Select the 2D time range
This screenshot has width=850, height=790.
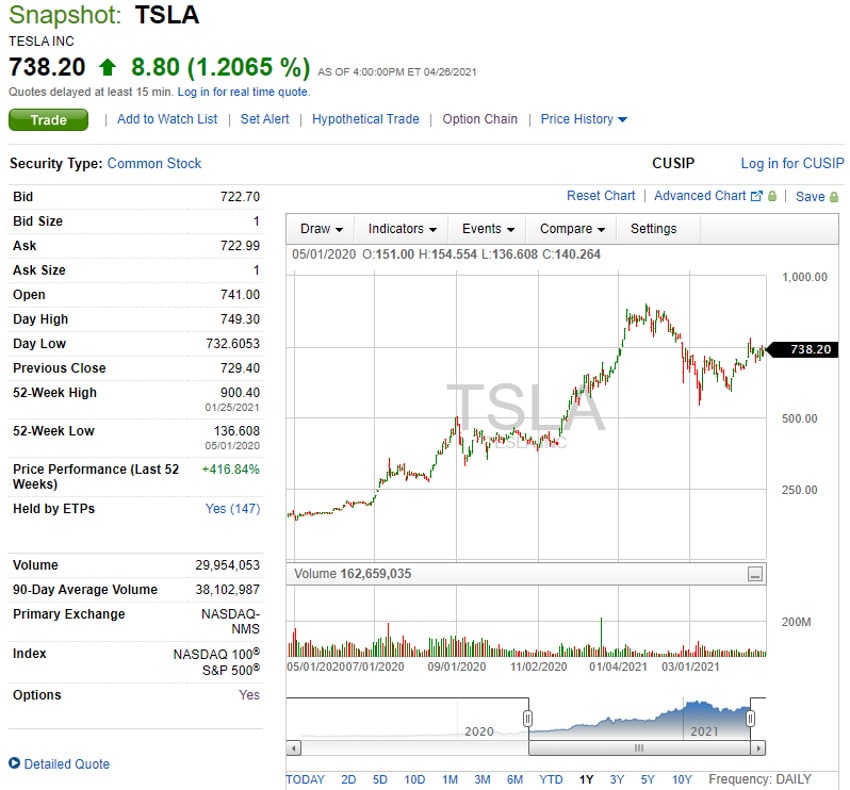pos(349,780)
